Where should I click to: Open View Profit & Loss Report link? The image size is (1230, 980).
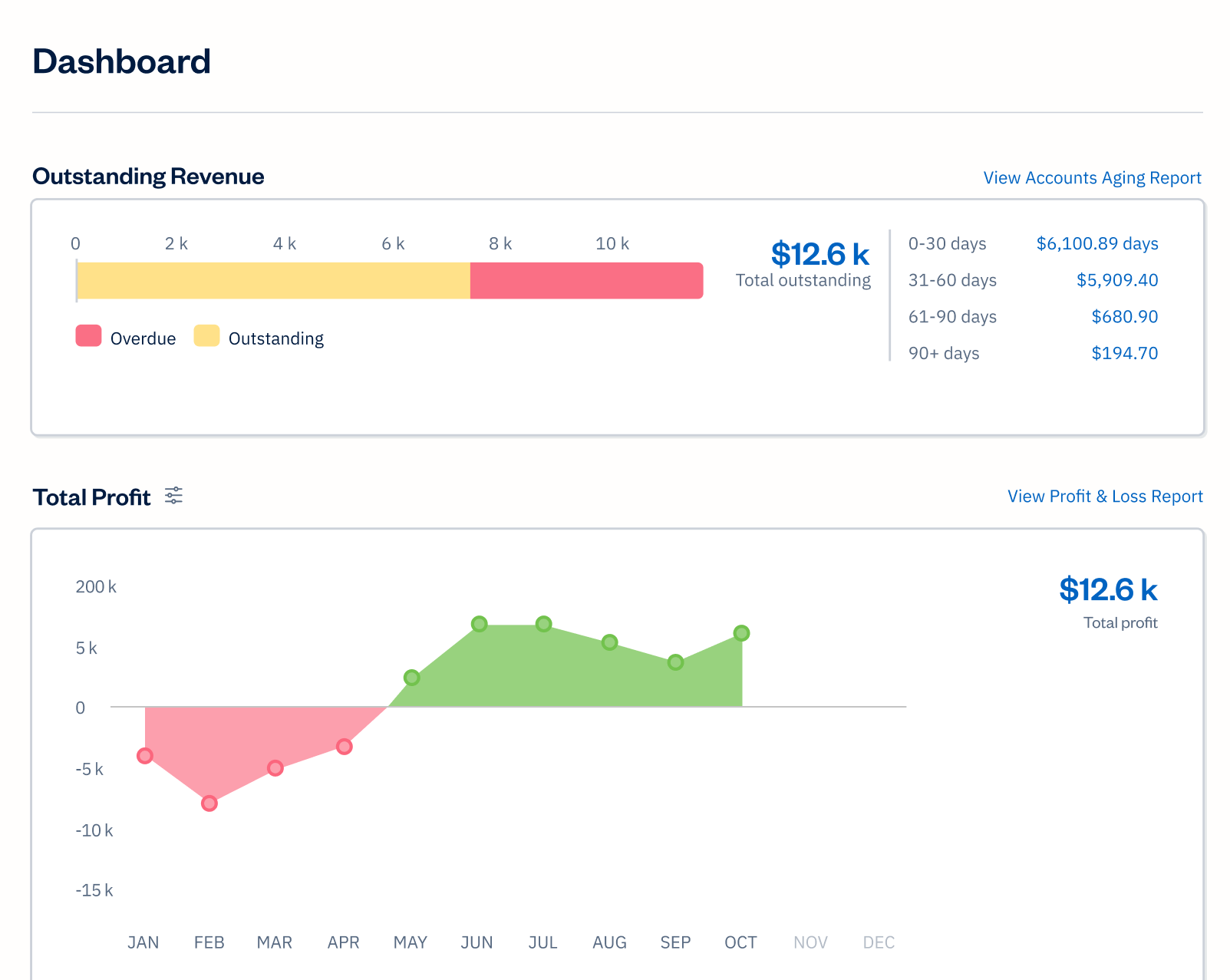tap(1105, 497)
